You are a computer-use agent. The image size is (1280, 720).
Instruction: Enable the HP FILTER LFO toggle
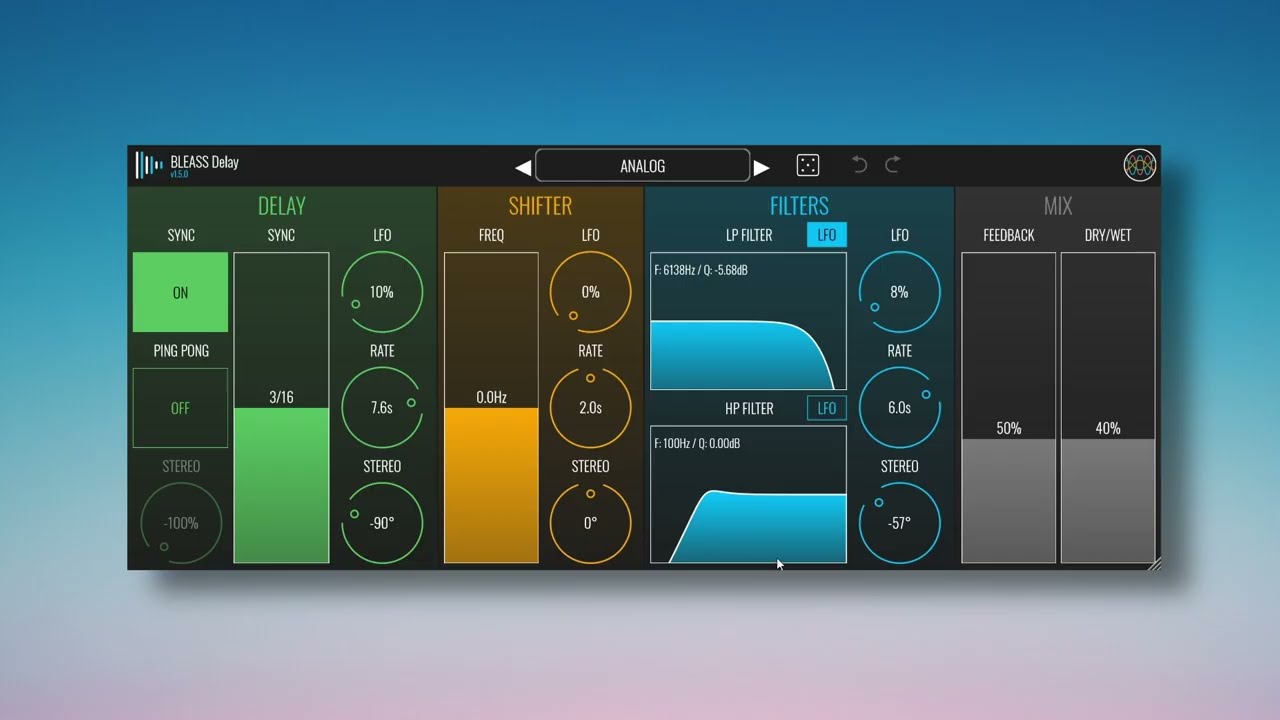[827, 408]
